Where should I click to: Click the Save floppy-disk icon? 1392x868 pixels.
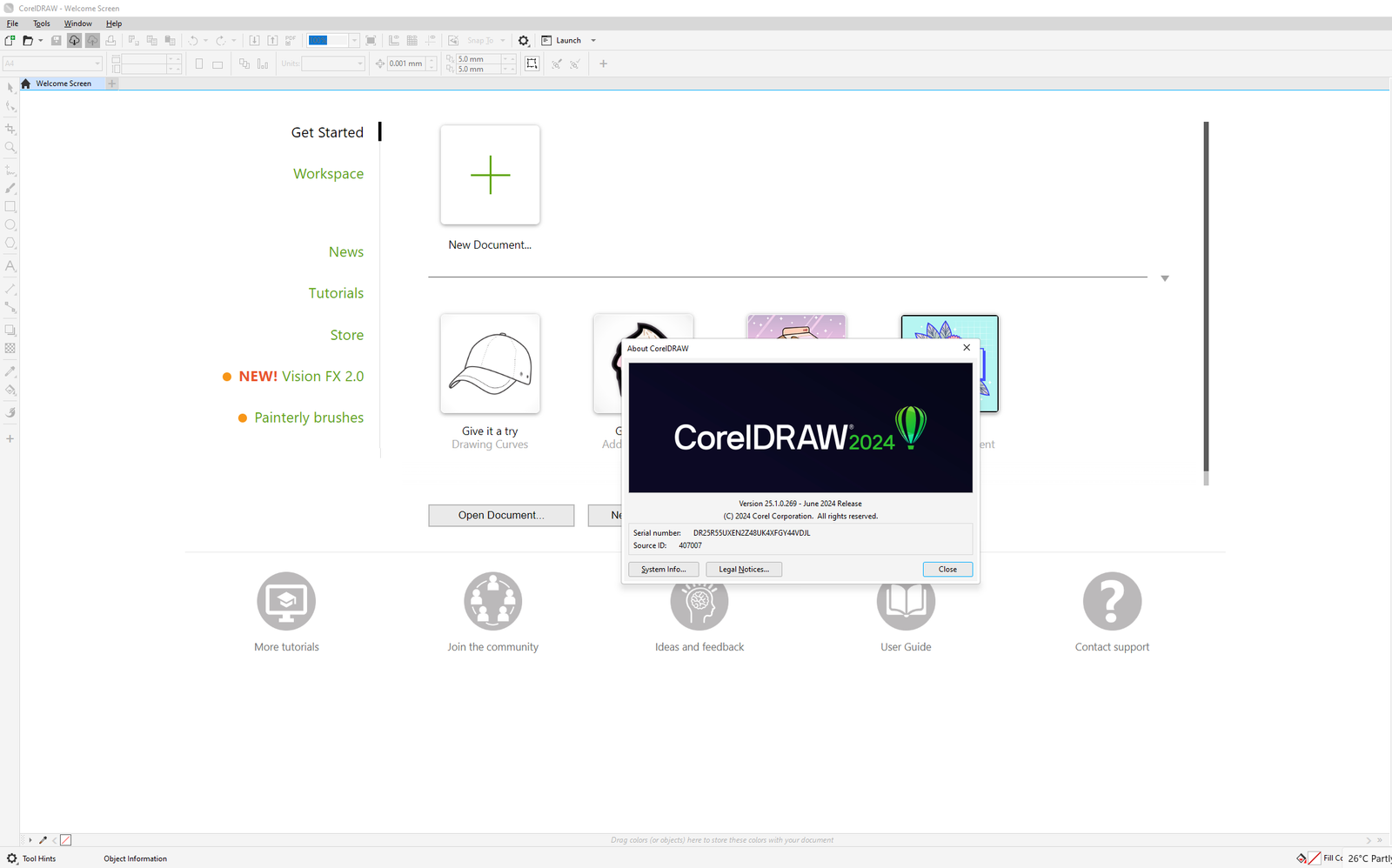click(x=57, y=41)
